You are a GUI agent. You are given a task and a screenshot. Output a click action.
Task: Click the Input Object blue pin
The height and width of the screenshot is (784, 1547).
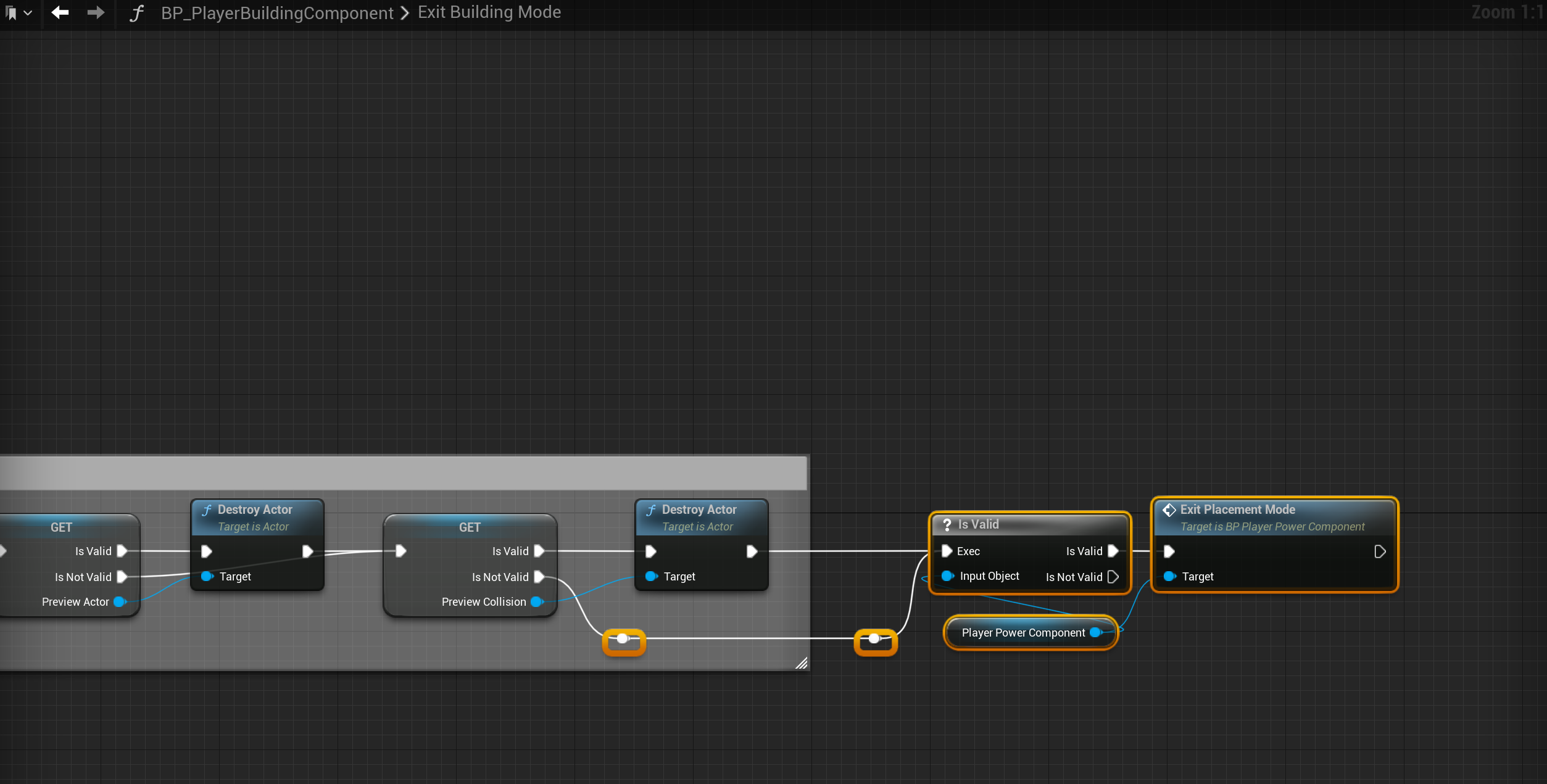[x=947, y=576]
